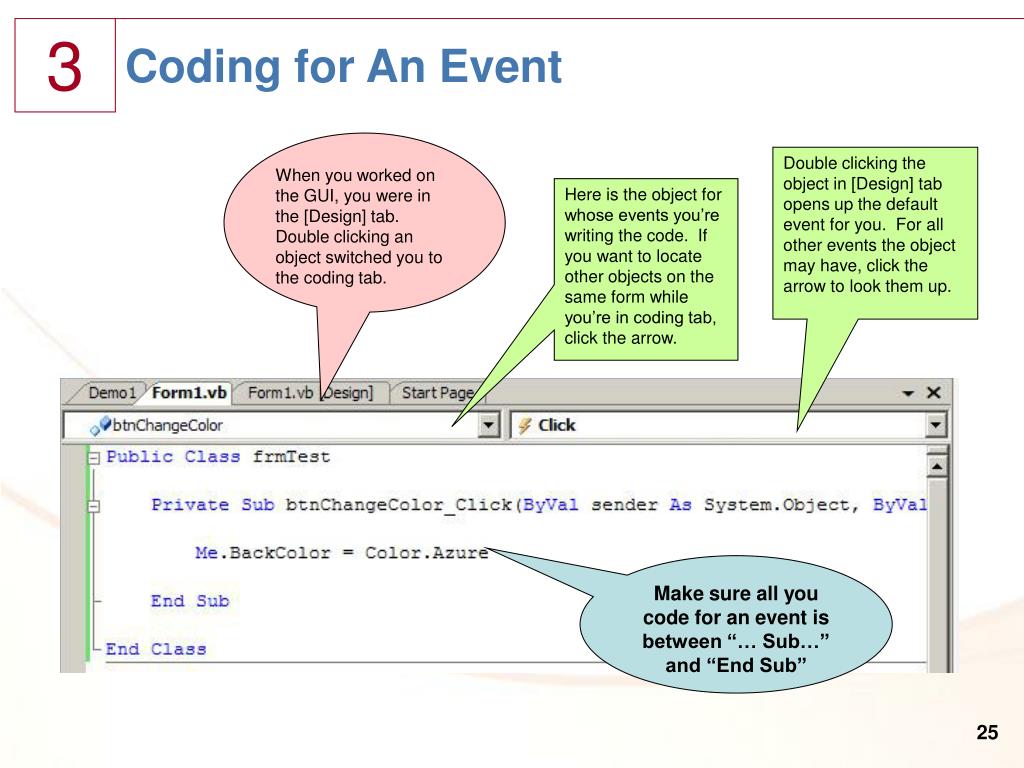The image size is (1024, 768).
Task: Click the 'Me.BackColor = Color.Azure' line
Action: (x=342, y=553)
